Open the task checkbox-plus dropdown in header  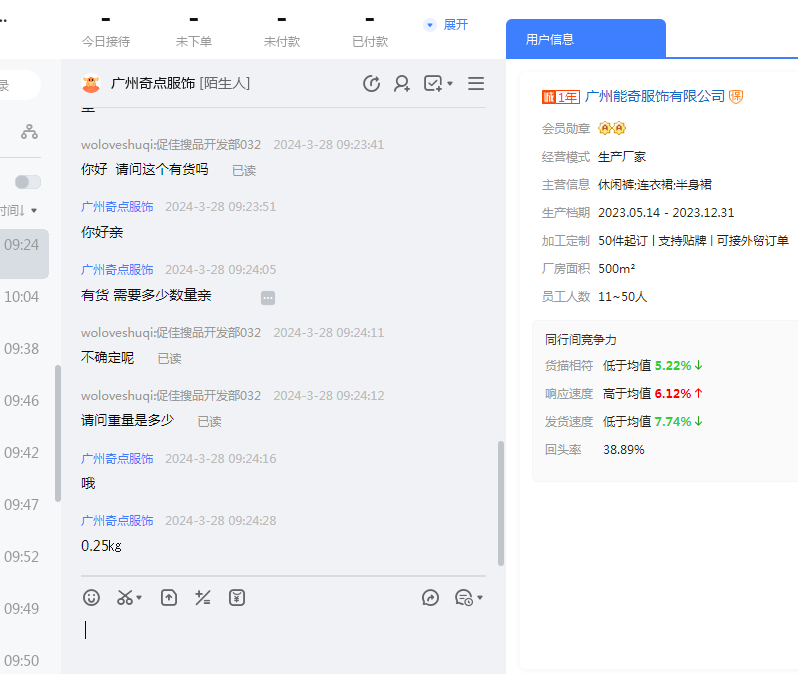(x=438, y=84)
